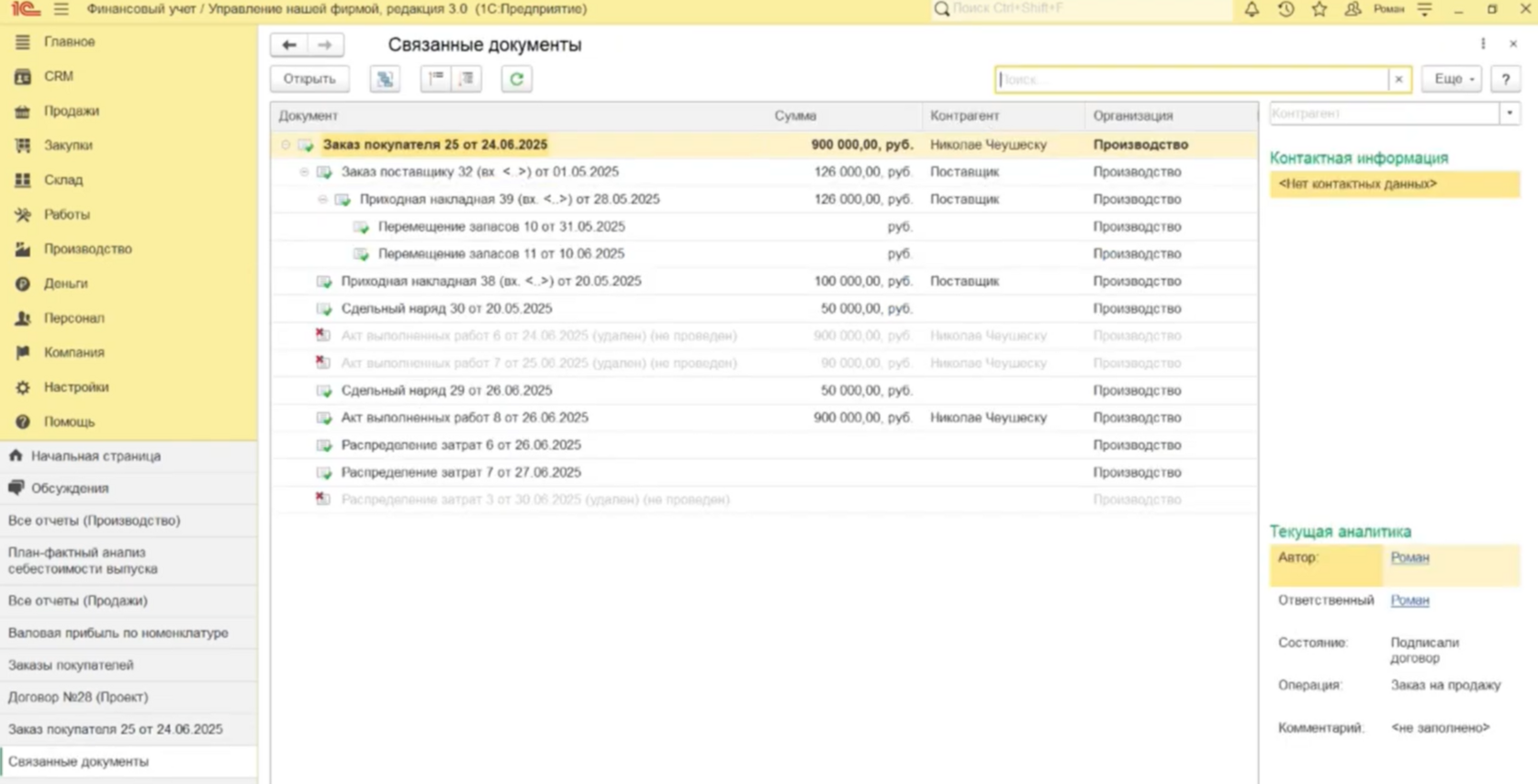Go back with the left arrow
Screen dimensions: 1538x784
pos(289,44)
